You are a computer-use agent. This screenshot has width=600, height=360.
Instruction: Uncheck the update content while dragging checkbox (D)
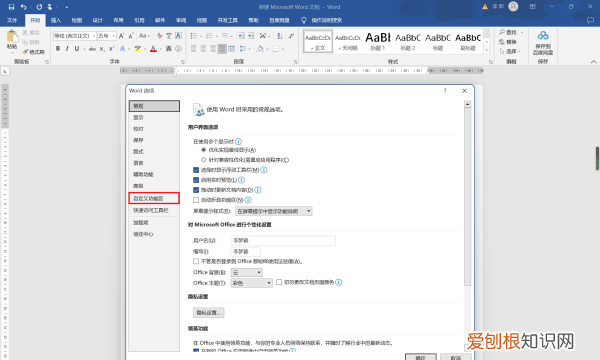click(196, 190)
